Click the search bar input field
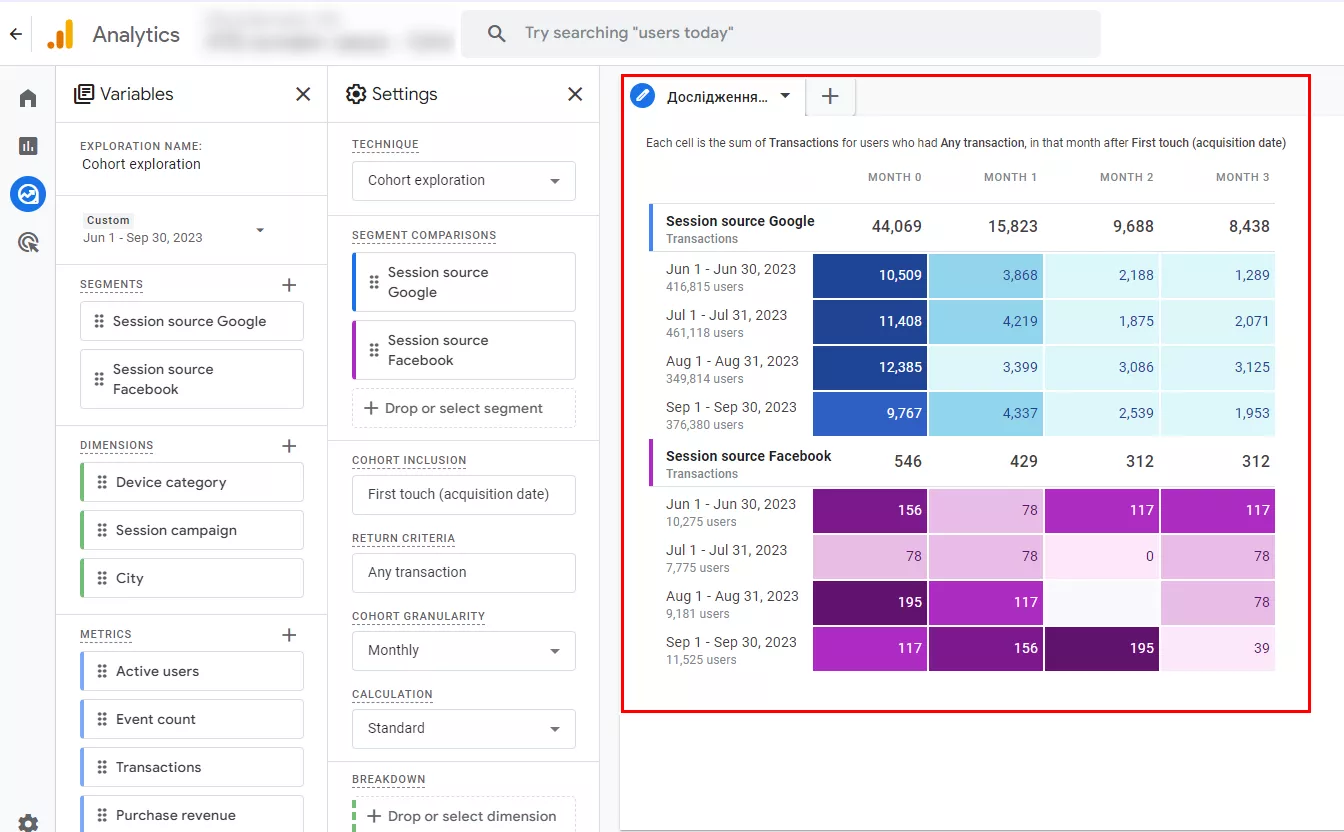The image size is (1344, 832). tap(781, 34)
